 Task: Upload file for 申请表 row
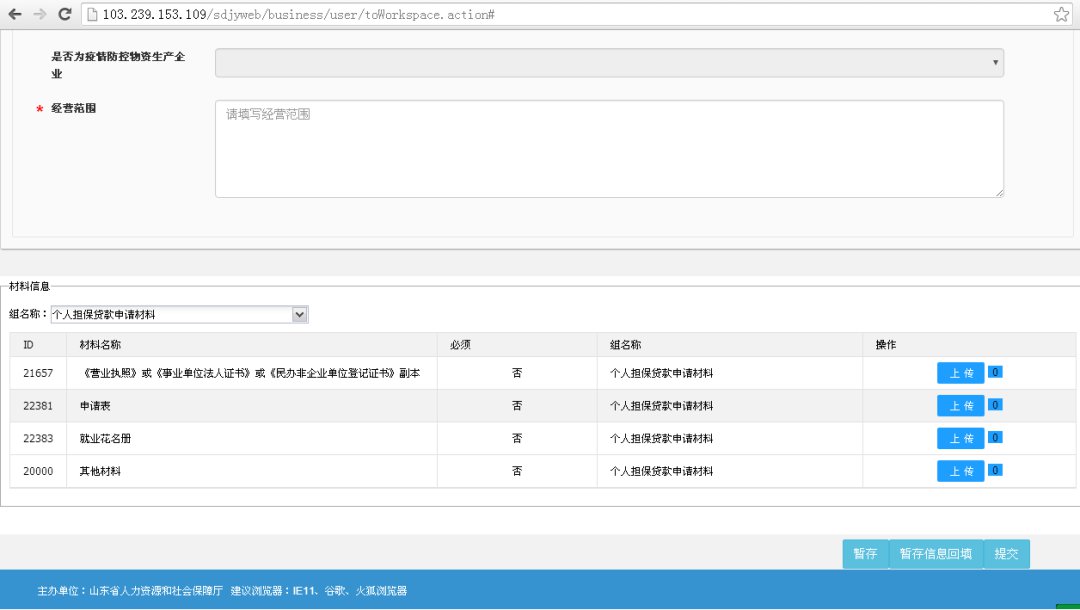(960, 406)
